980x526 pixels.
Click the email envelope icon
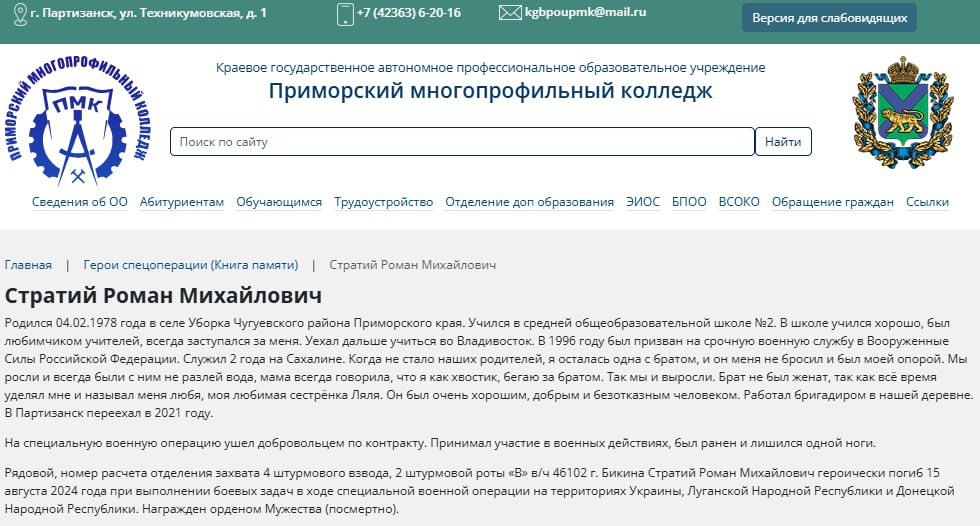coord(510,13)
